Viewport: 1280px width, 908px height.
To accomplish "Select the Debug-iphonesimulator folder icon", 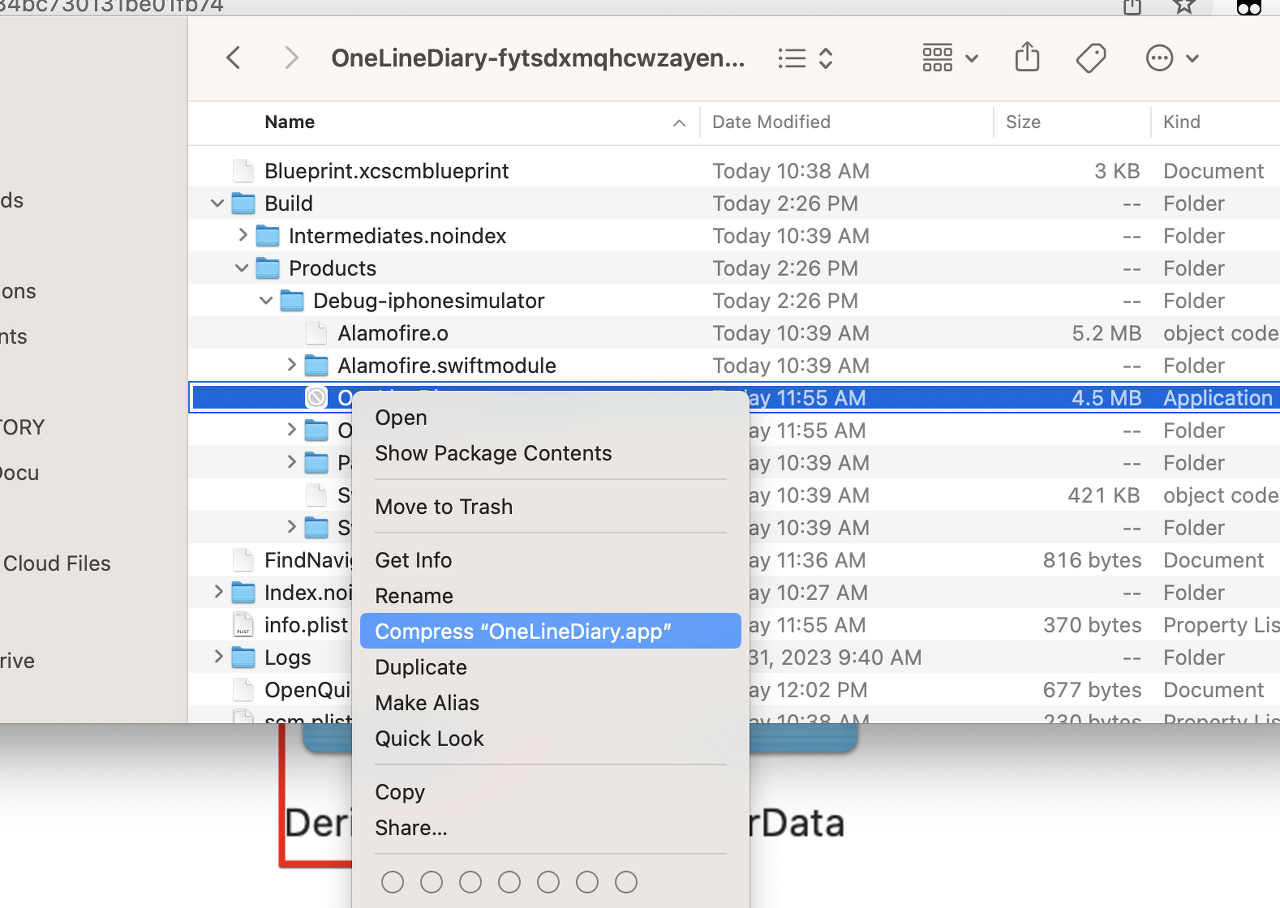I will pyautogui.click(x=291, y=301).
